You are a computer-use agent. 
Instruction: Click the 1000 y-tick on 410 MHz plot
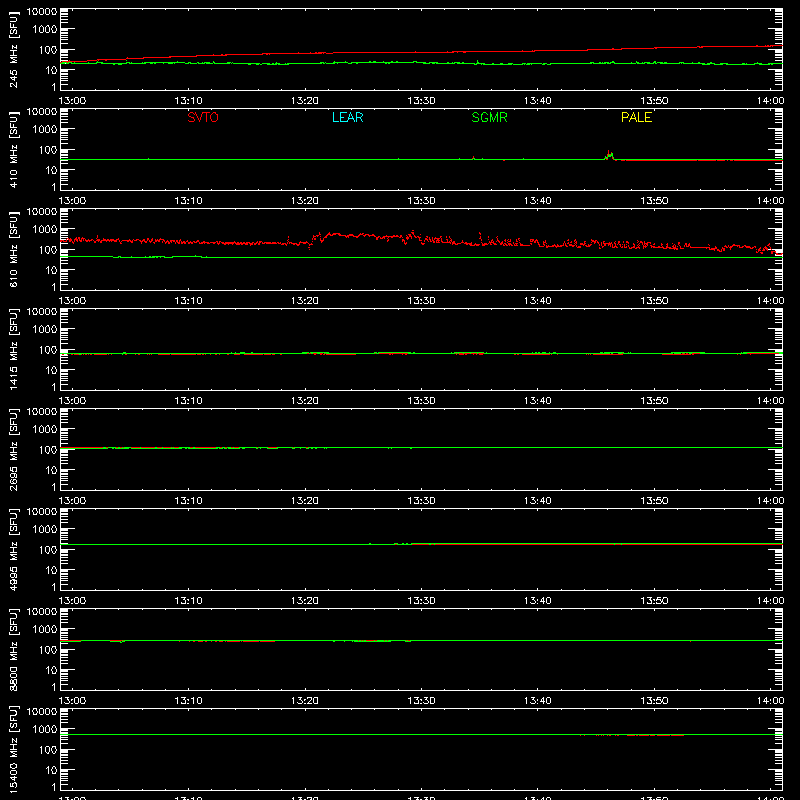click(x=45, y=130)
